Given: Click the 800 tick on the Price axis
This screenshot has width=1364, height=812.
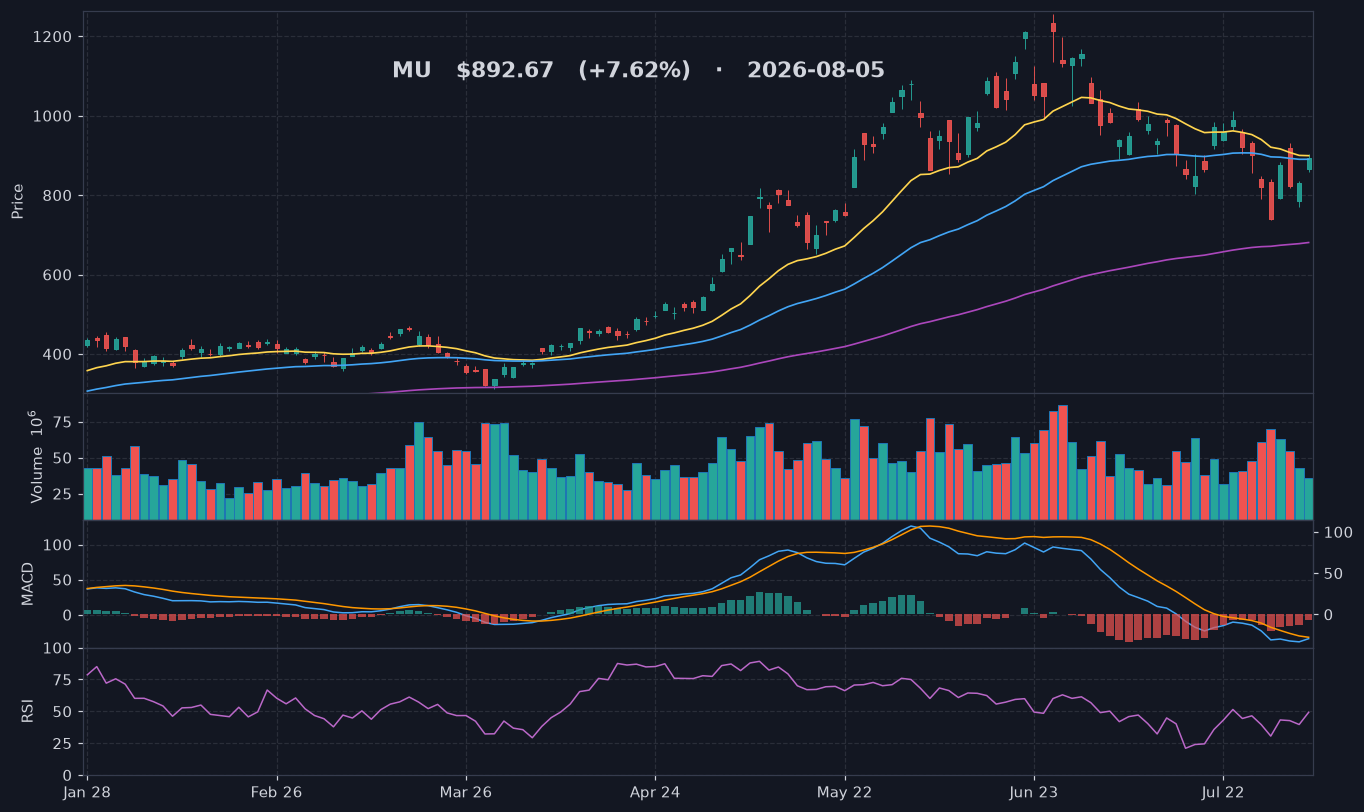Looking at the screenshot, I should (56, 196).
